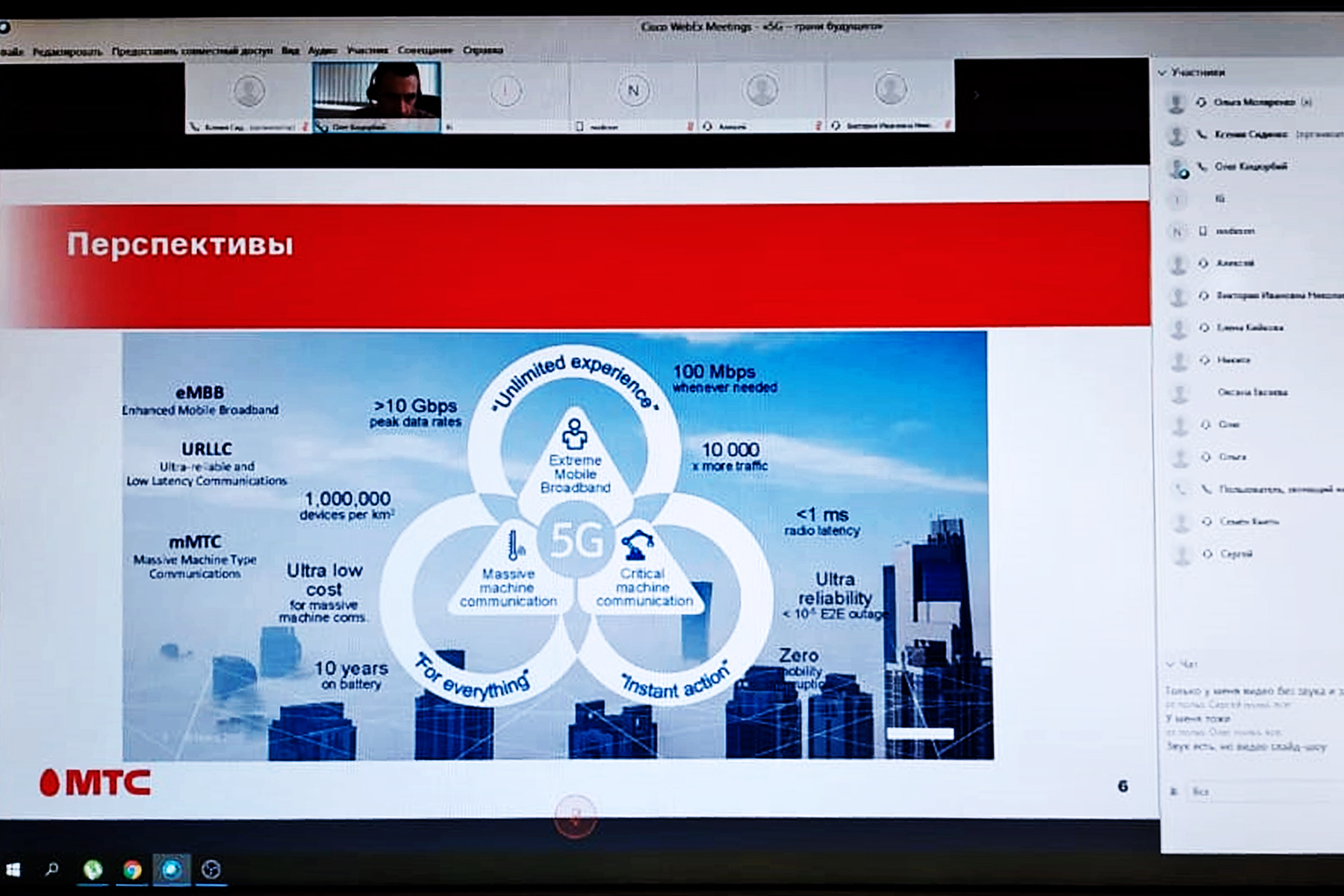The width and height of the screenshot is (1344, 896).
Task: Collapse the Участники panel
Action: 1162,73
